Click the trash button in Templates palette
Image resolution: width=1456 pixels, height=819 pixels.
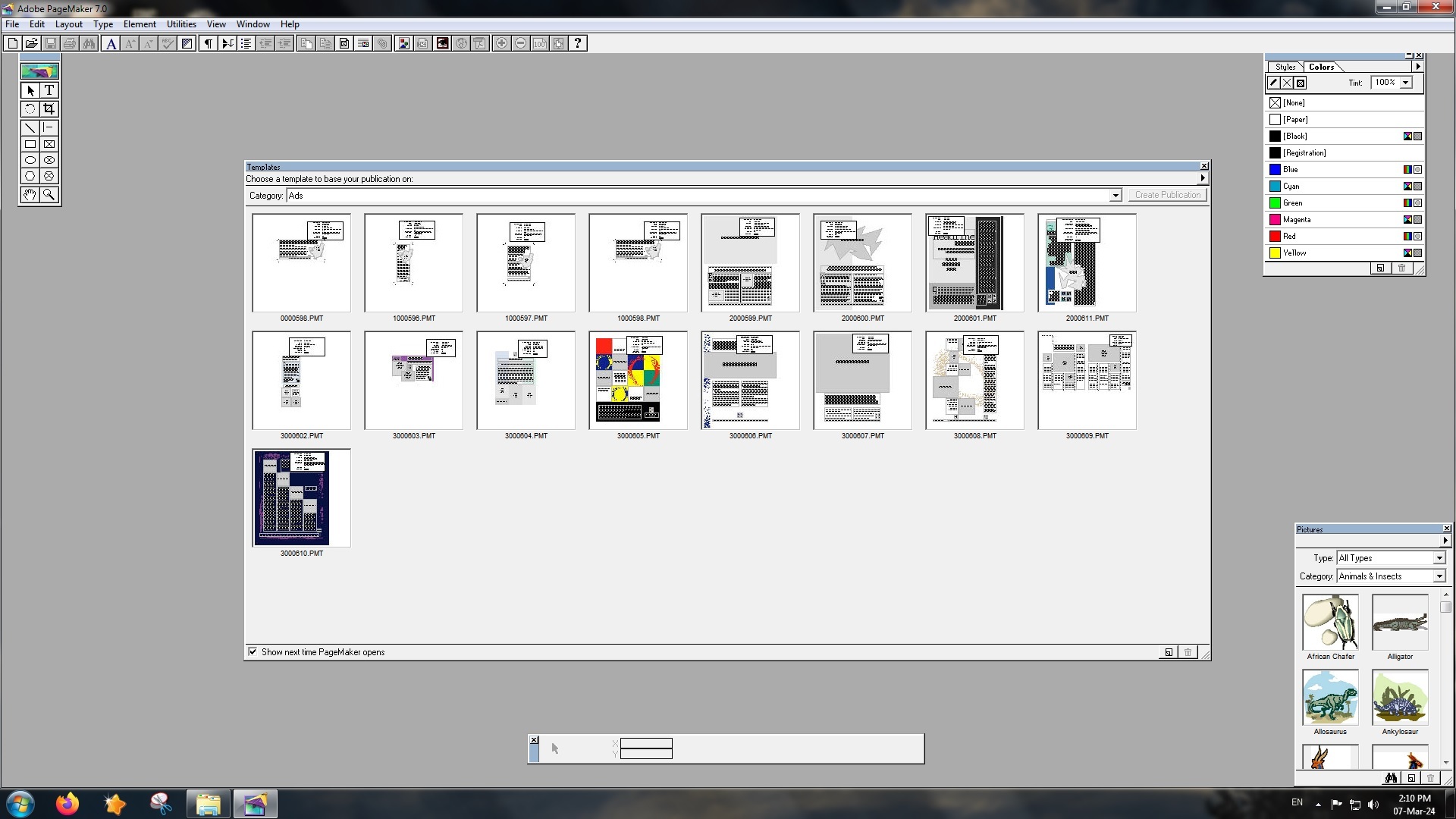[1188, 652]
